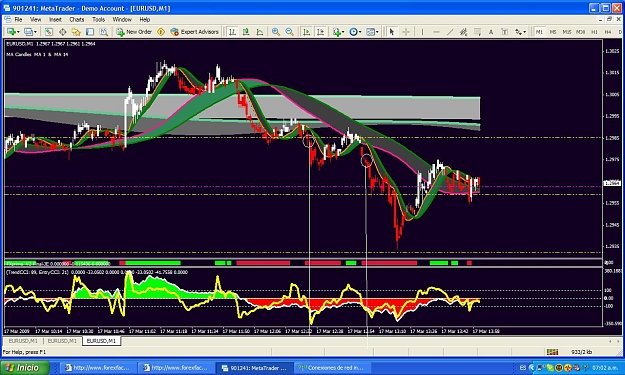Switch to M1 timeframe

[x=539, y=32]
